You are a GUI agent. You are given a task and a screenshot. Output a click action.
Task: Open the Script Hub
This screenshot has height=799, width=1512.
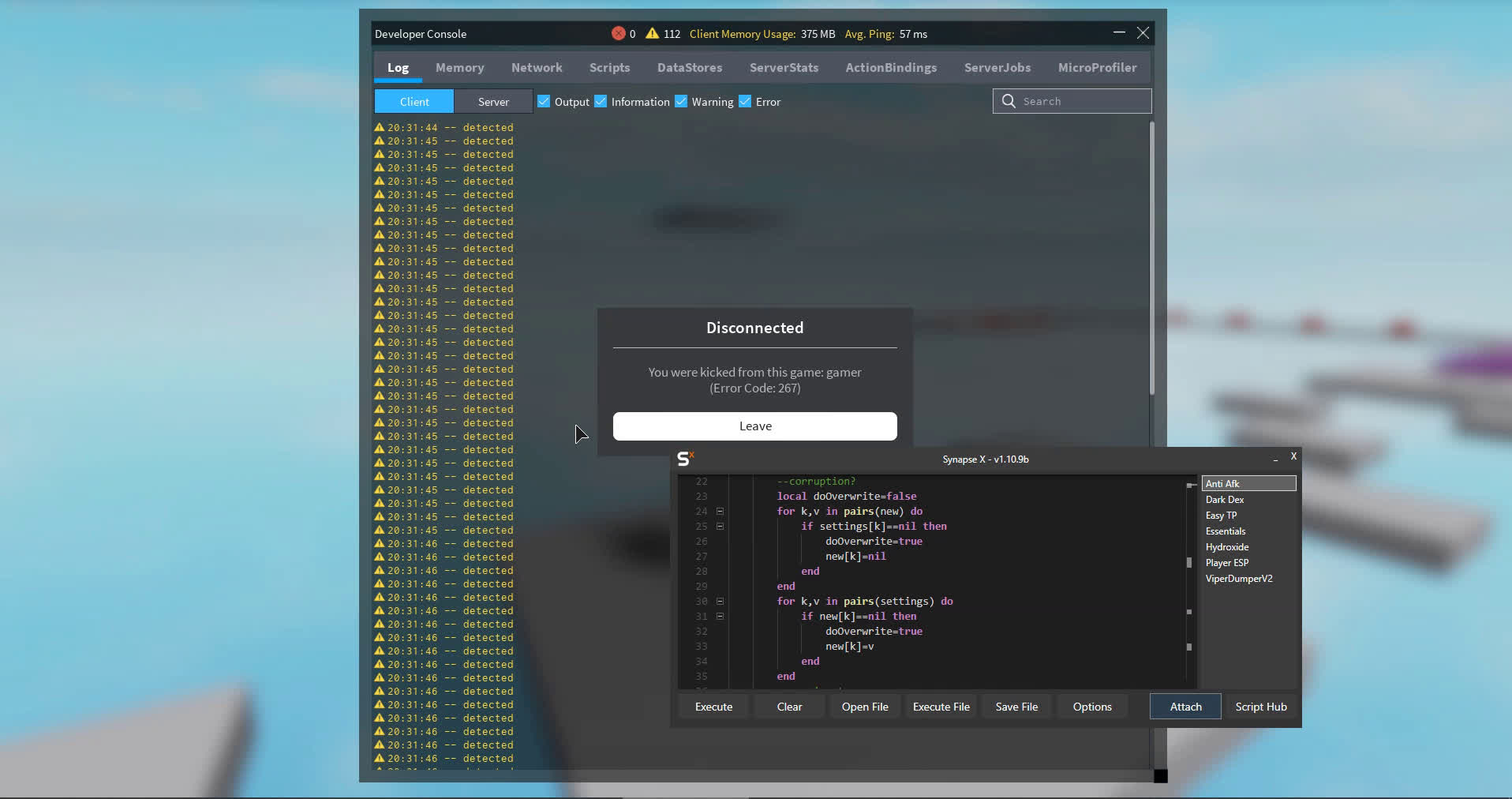point(1261,707)
